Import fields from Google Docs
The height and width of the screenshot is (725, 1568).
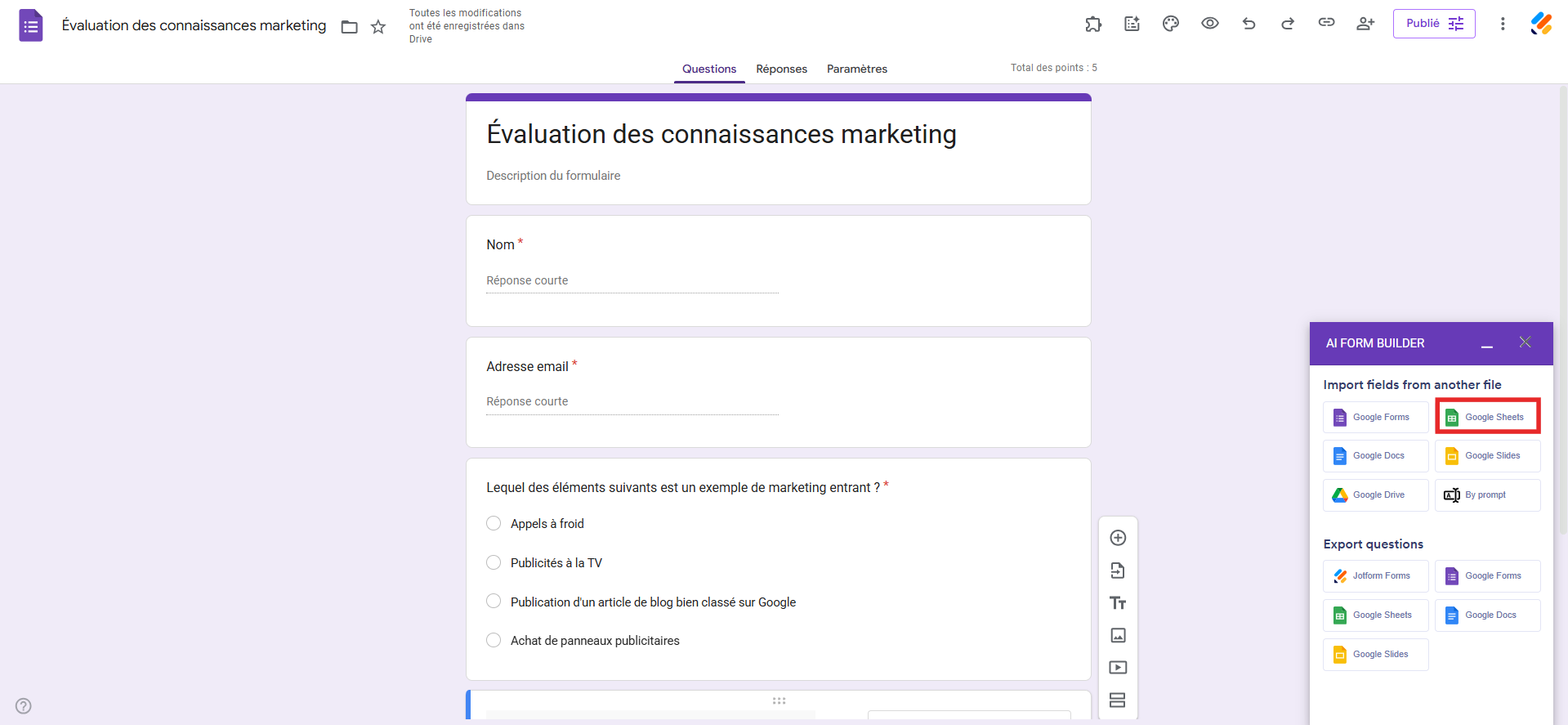1376,456
